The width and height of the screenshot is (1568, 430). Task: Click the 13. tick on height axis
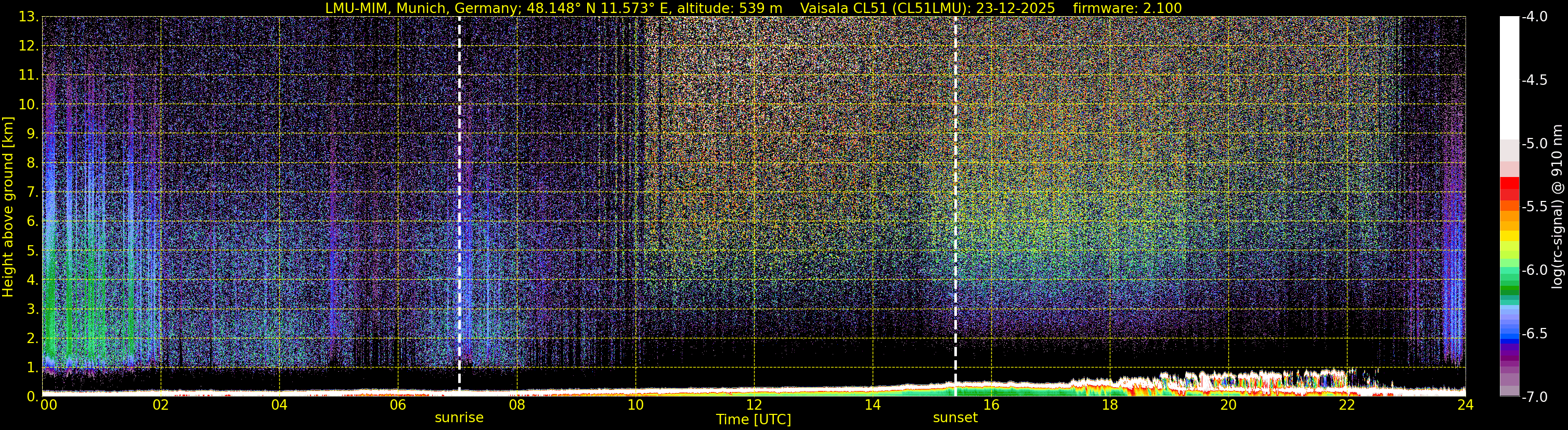point(28,17)
